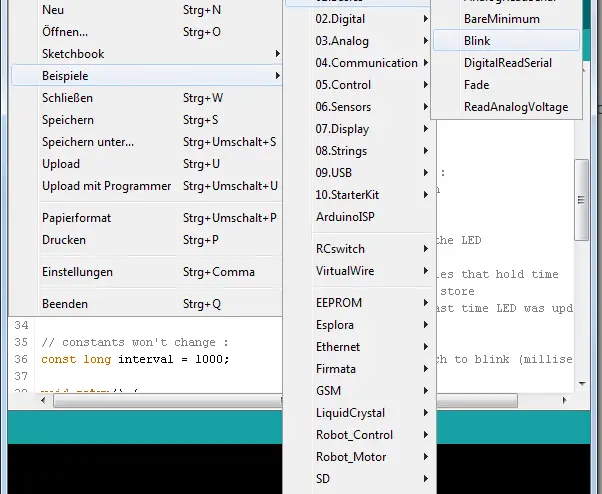Viewport: 602px width, 494px height.
Task: Click the editor's scroll down arrow
Action: (582, 383)
